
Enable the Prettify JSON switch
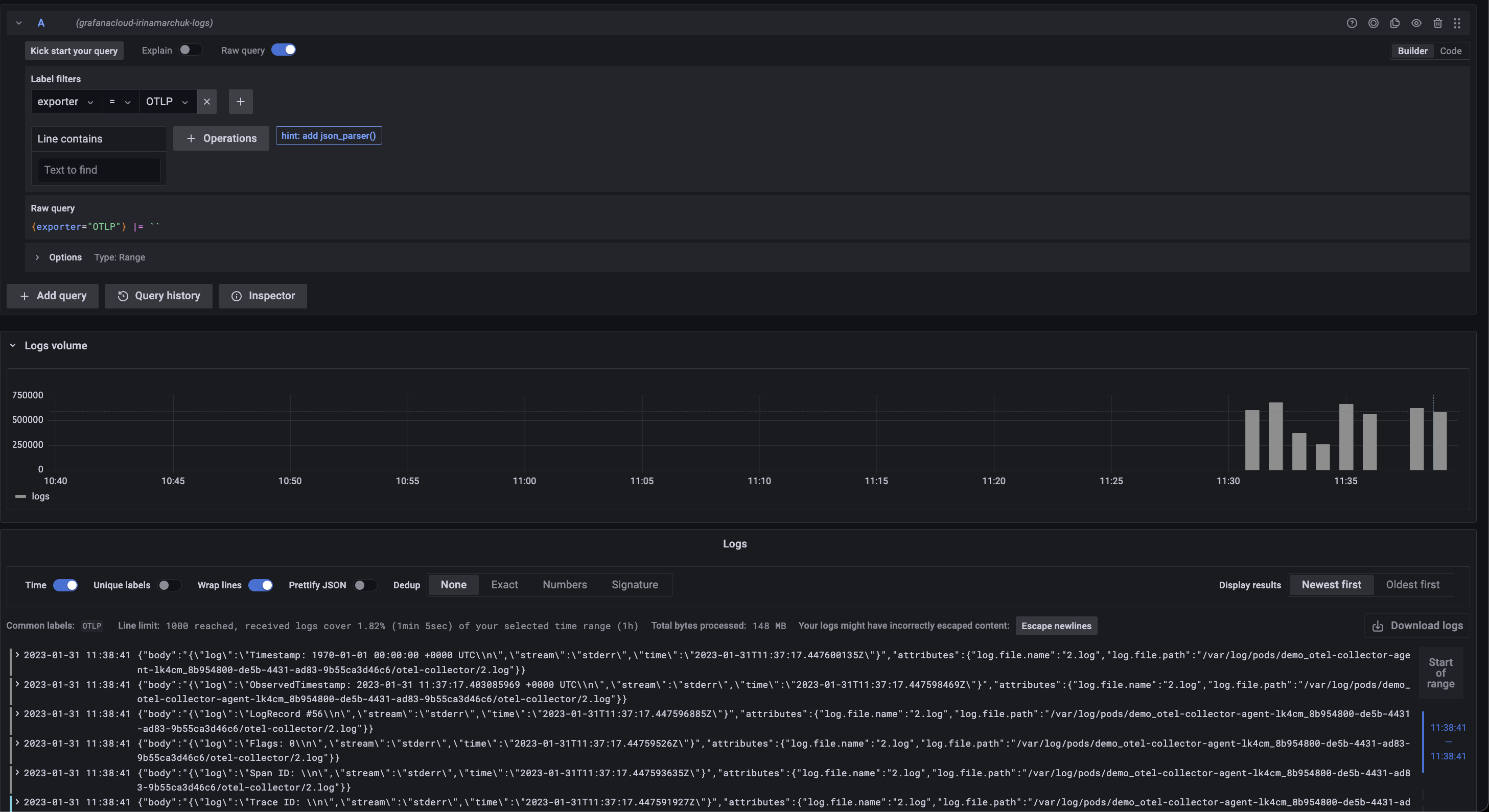pyautogui.click(x=365, y=585)
